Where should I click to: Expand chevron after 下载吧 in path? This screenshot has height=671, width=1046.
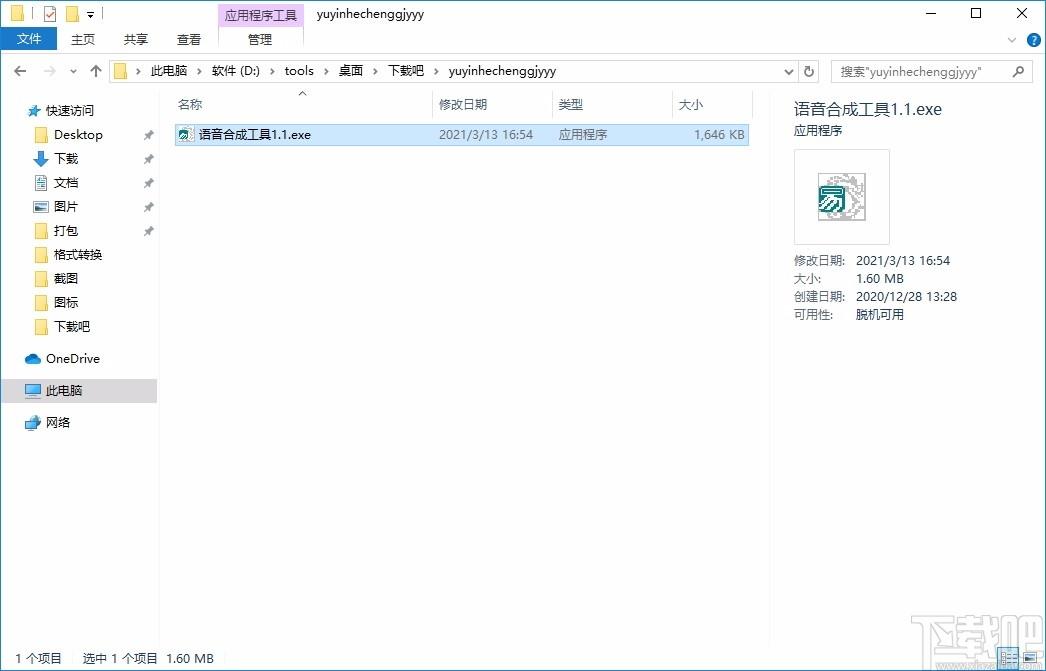tap(436, 71)
